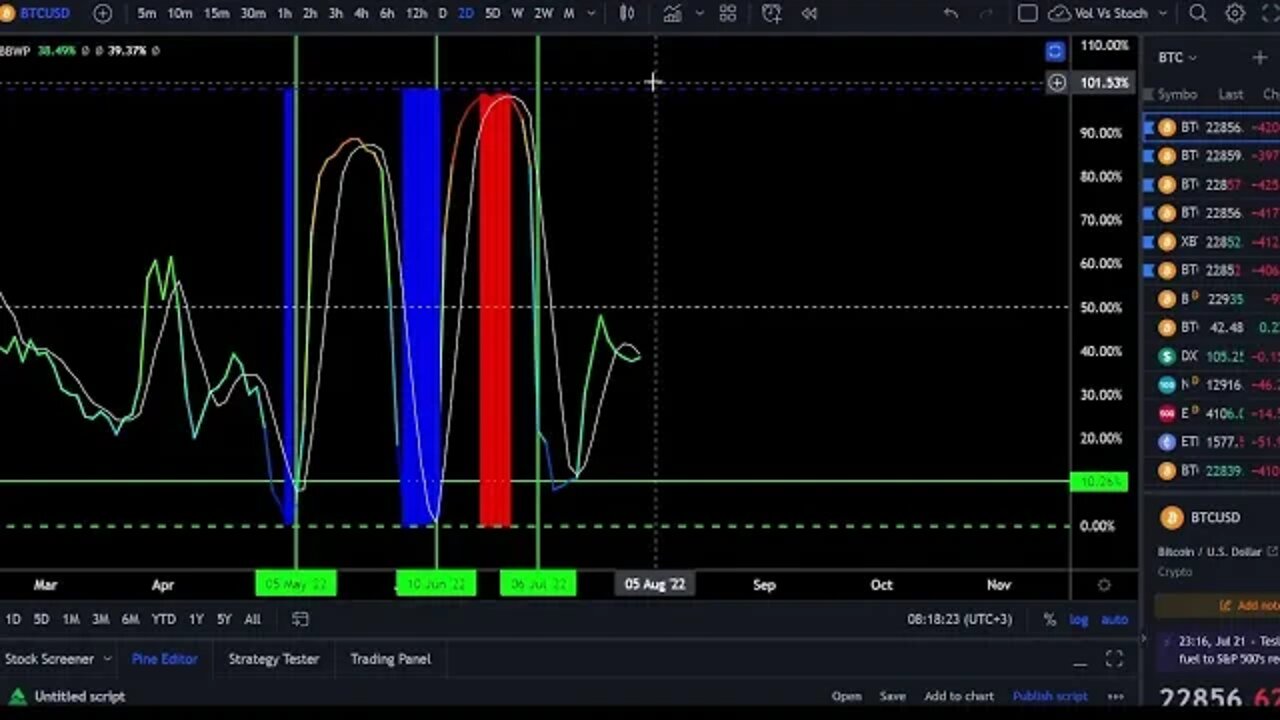Click the 05 May '22 time marker
The width and height of the screenshot is (1280, 720).
[x=295, y=584]
